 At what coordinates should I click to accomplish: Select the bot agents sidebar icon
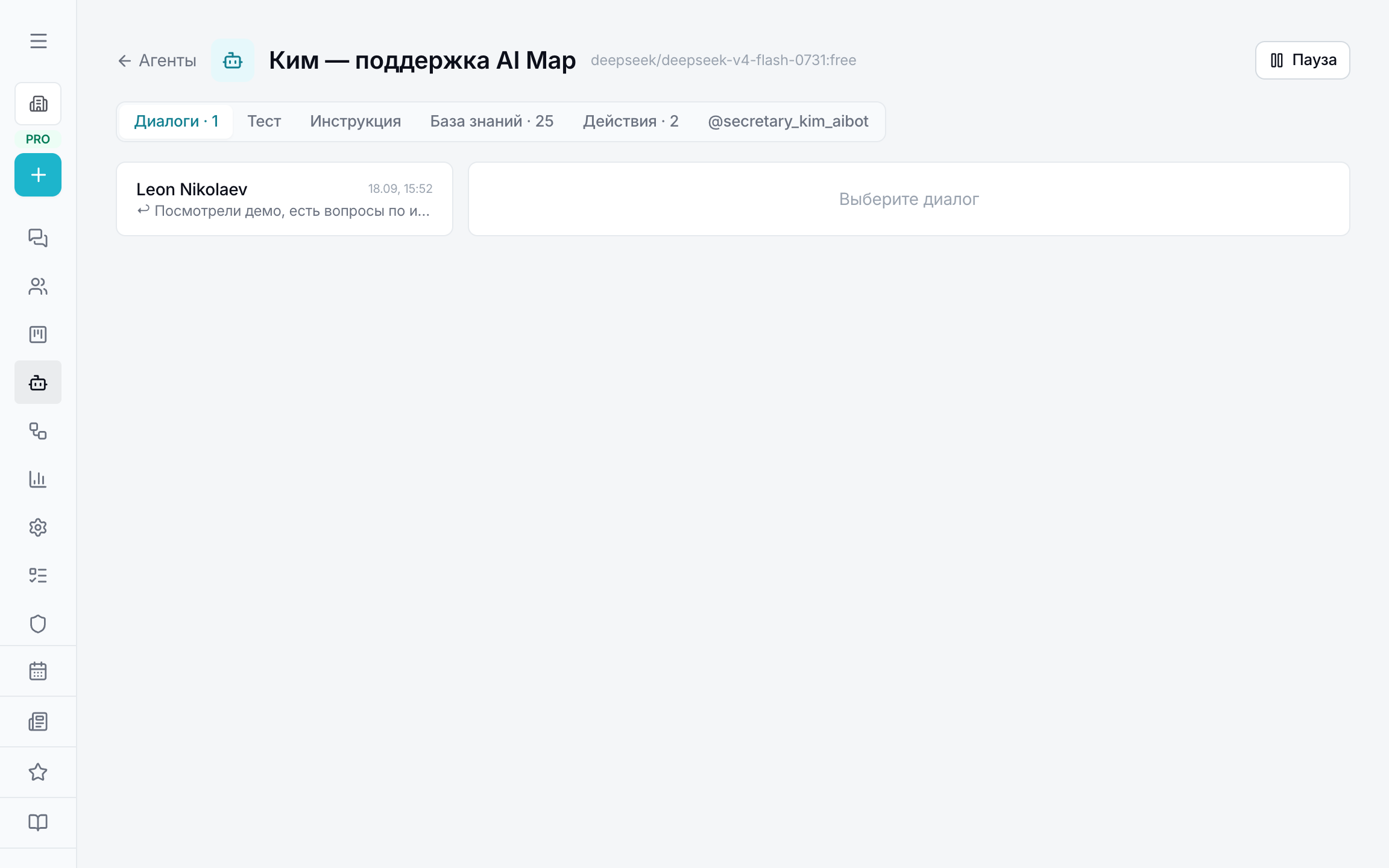(x=38, y=383)
